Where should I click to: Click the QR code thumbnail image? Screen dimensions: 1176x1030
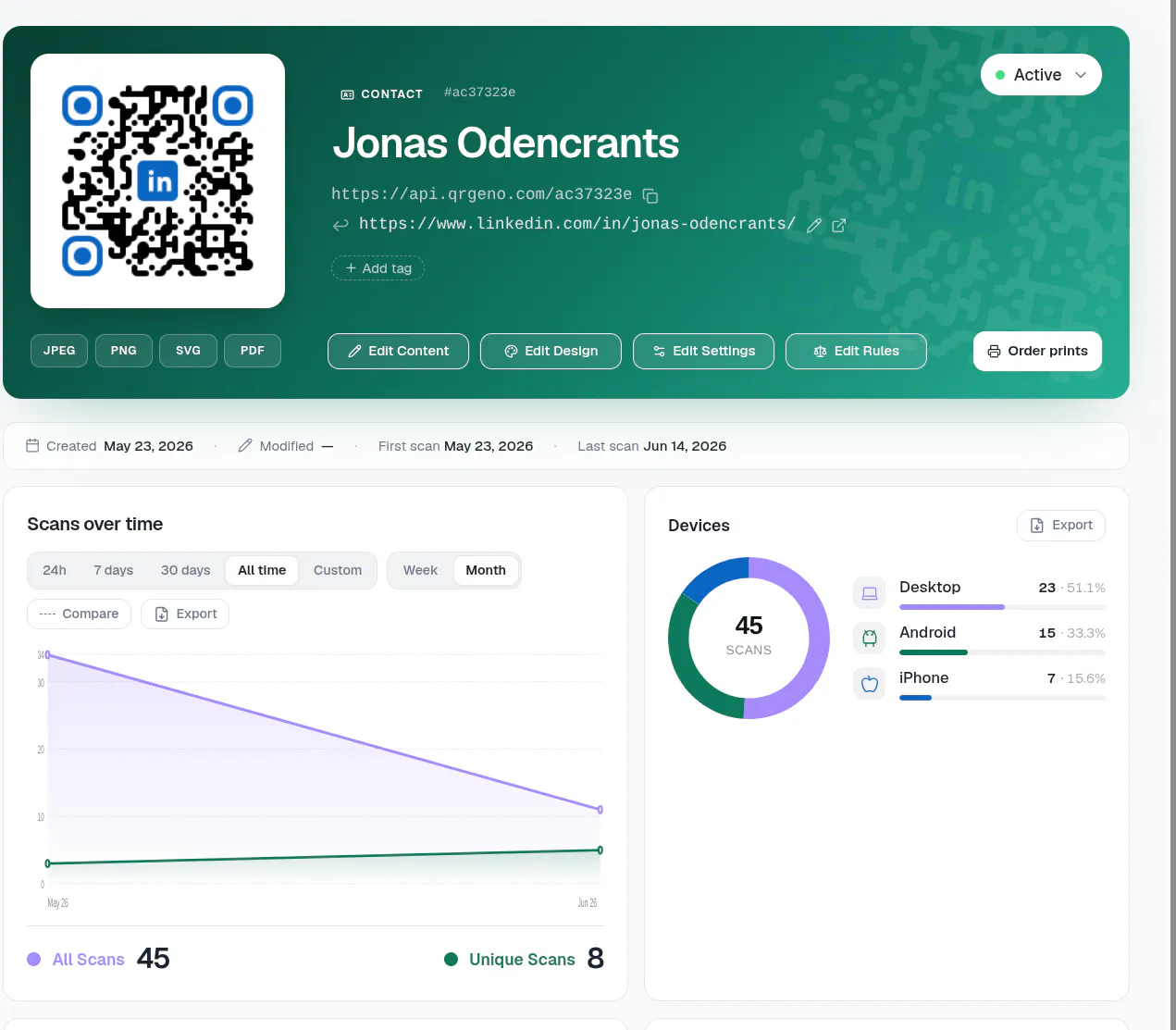click(157, 180)
